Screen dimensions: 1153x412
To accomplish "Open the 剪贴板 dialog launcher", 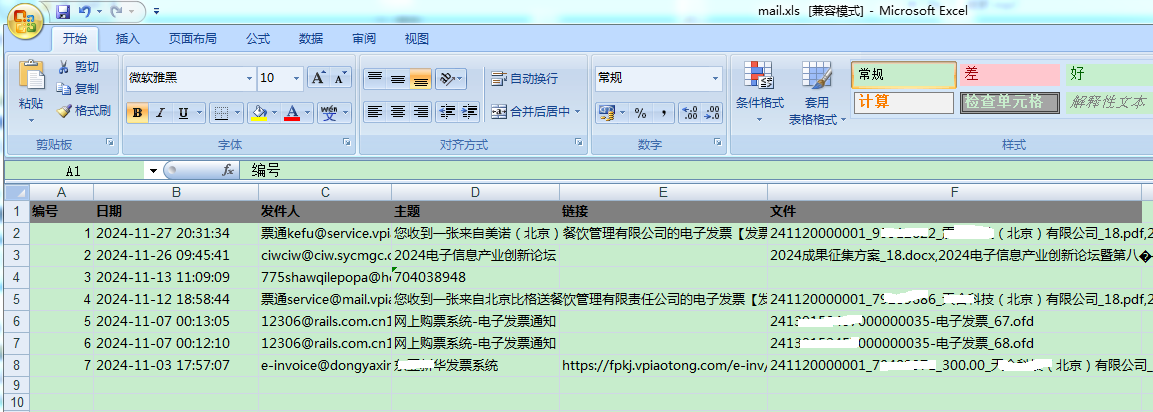I will 110,141.
